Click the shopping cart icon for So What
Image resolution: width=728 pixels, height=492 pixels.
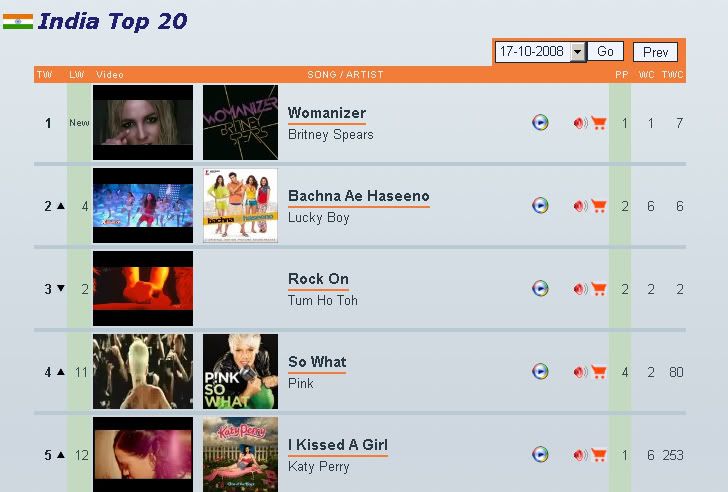(x=598, y=372)
